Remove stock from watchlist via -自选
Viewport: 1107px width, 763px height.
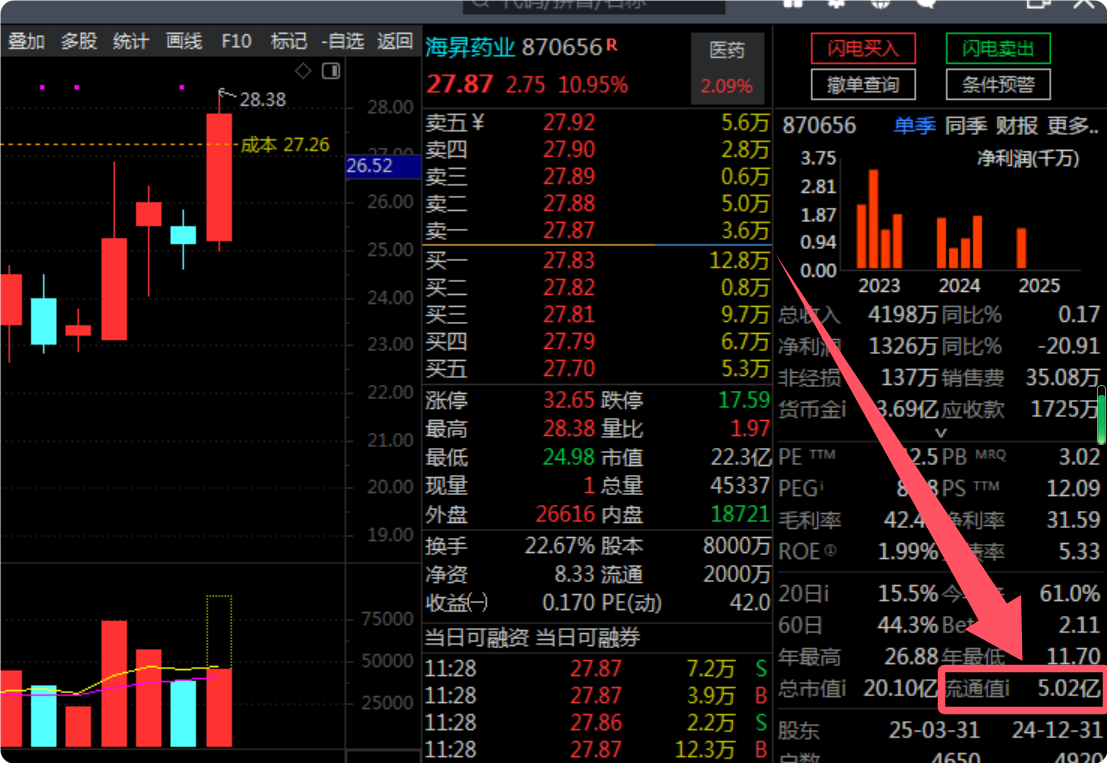(342, 42)
